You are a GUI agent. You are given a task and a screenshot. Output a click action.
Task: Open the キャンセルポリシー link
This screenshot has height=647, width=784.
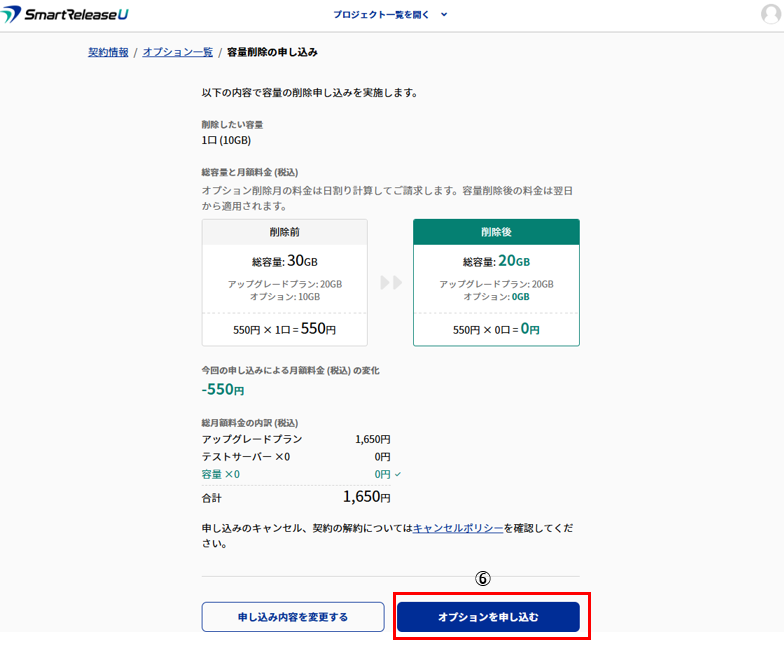pos(458,528)
